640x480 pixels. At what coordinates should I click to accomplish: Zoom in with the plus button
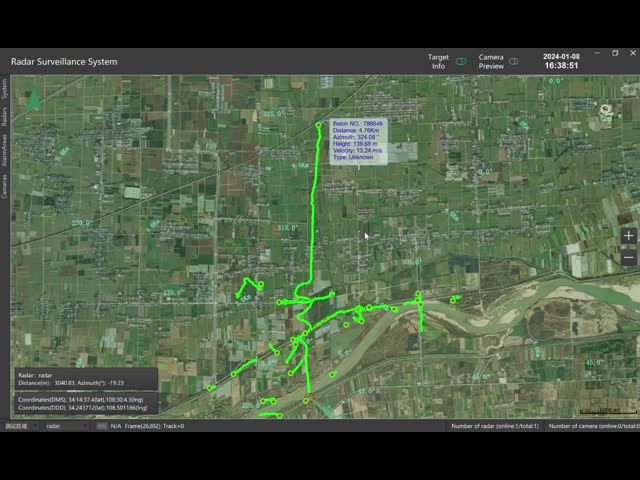(x=629, y=236)
